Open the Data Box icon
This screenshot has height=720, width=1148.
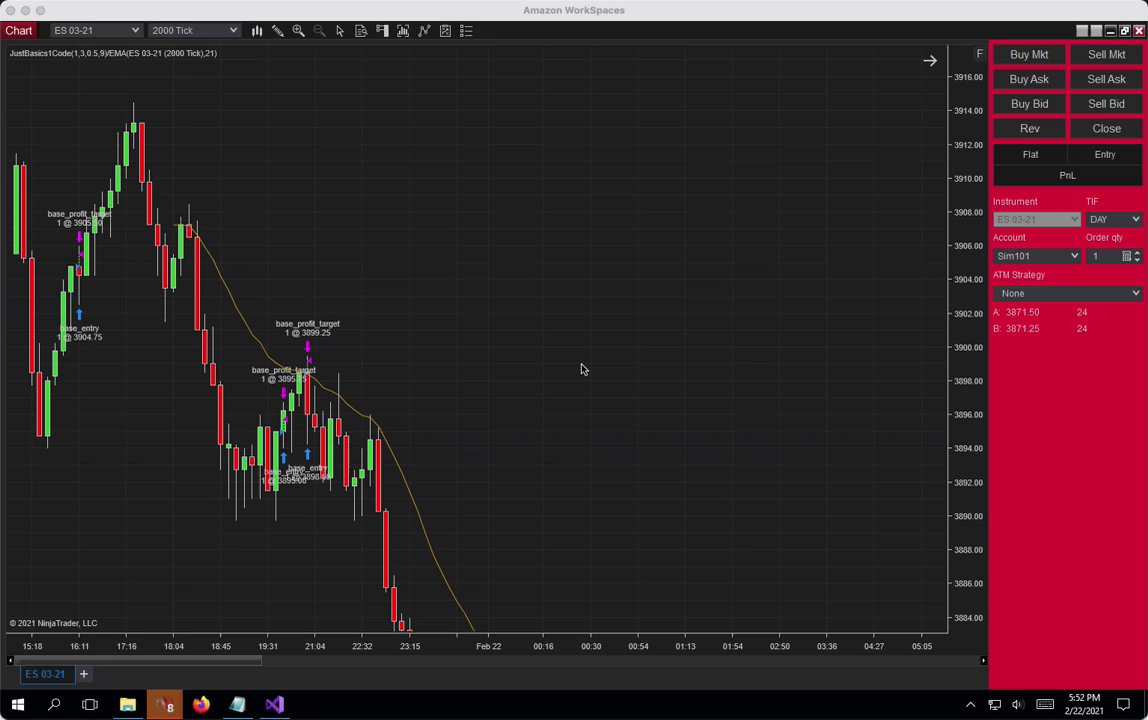(x=361, y=31)
